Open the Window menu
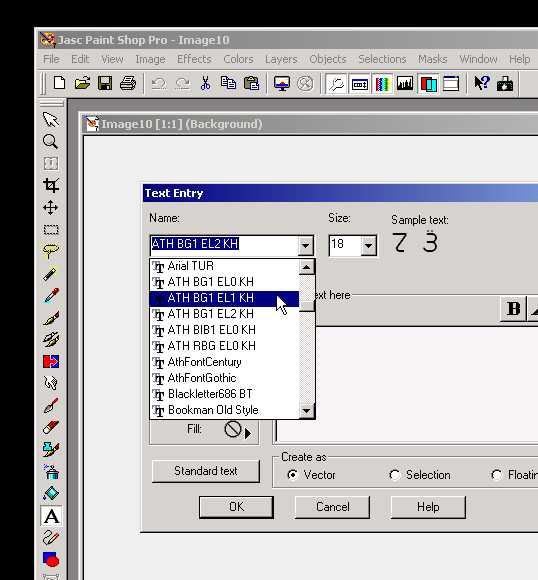 click(478, 59)
